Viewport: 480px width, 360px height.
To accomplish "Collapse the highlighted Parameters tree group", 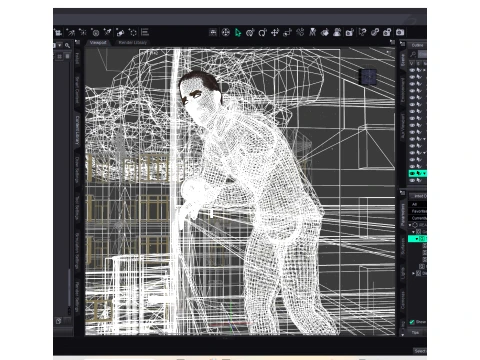I will 417,239.
